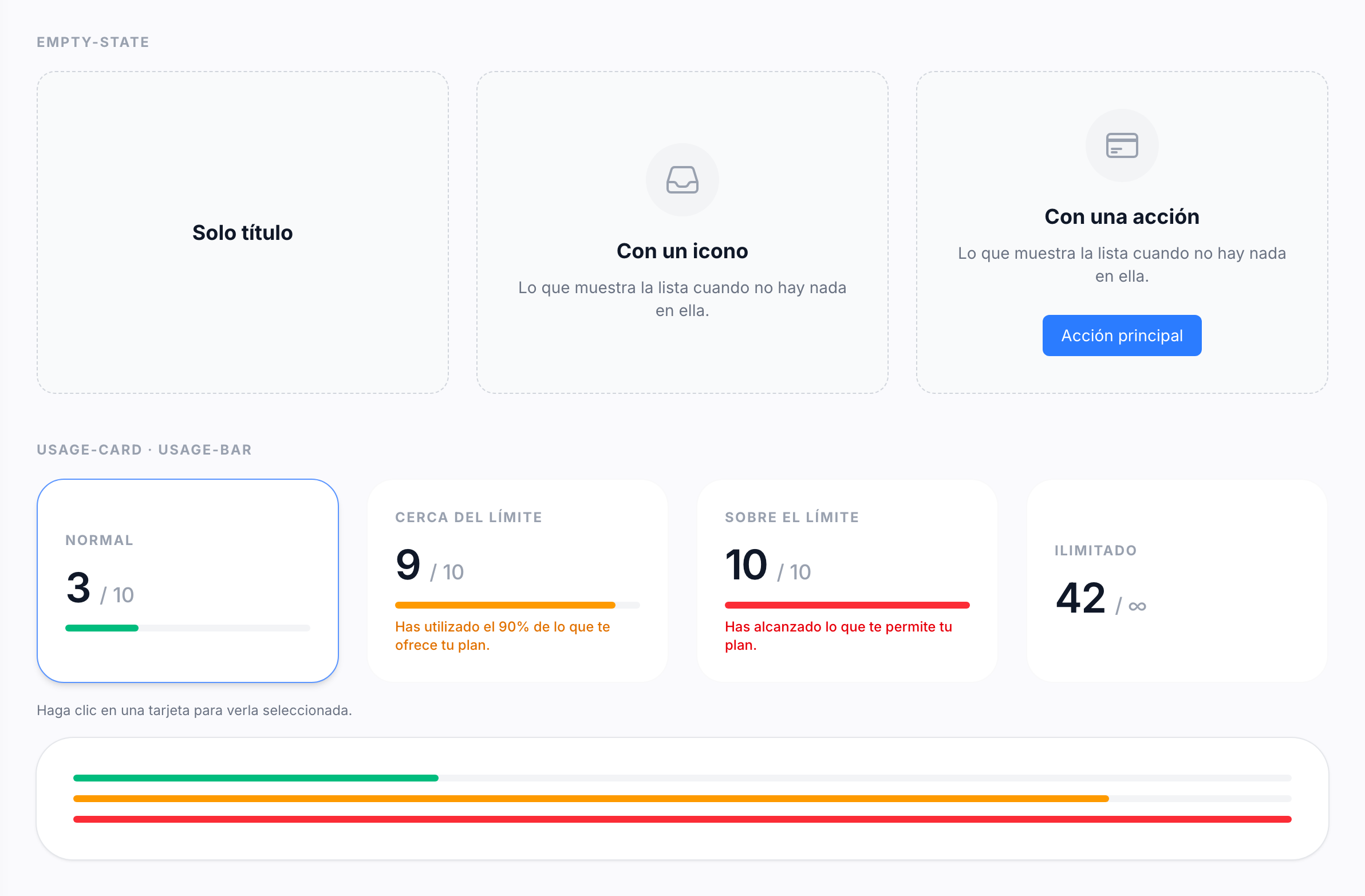Click 'Has utilizado el 90%' warning text

point(502,636)
